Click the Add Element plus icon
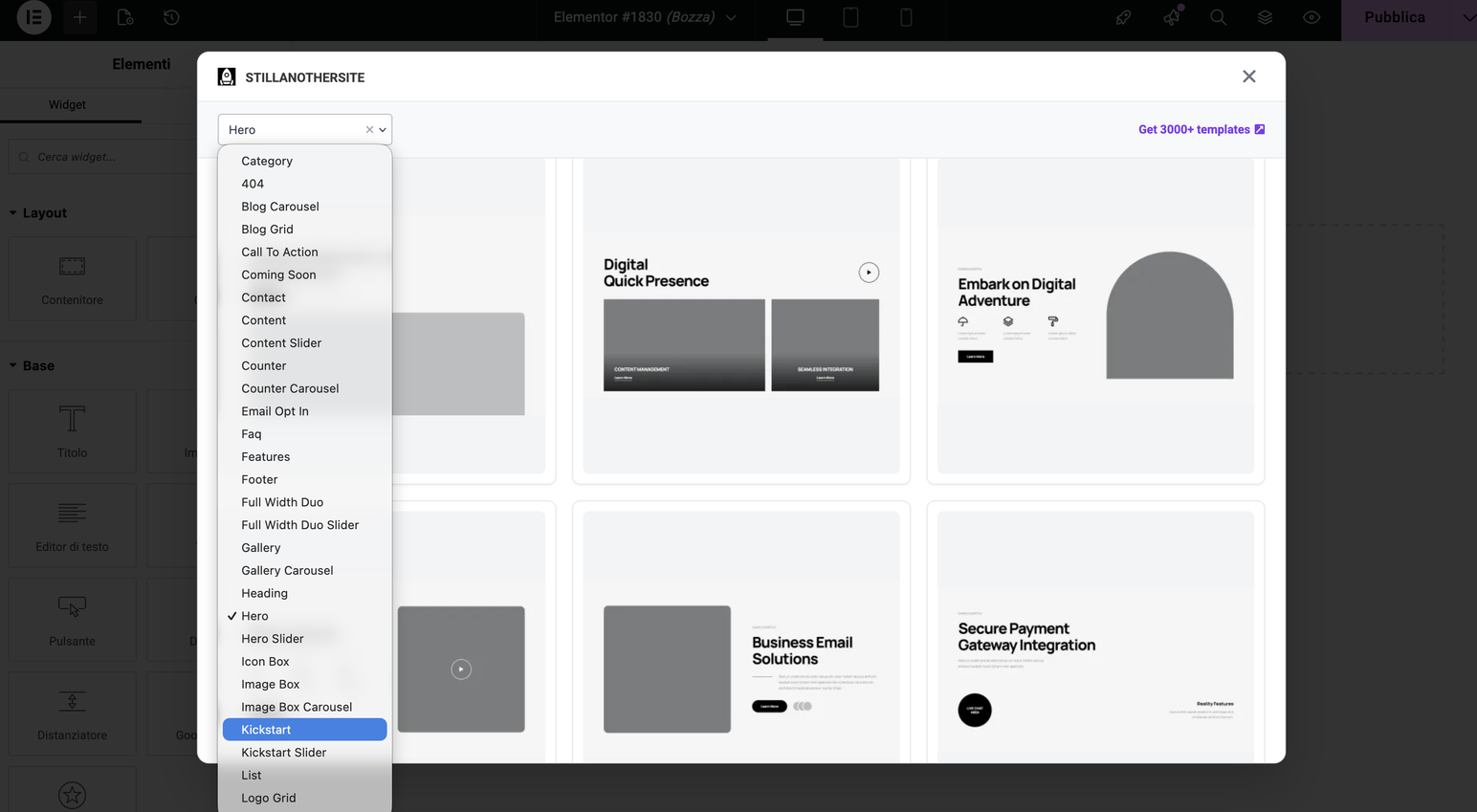 click(x=79, y=17)
